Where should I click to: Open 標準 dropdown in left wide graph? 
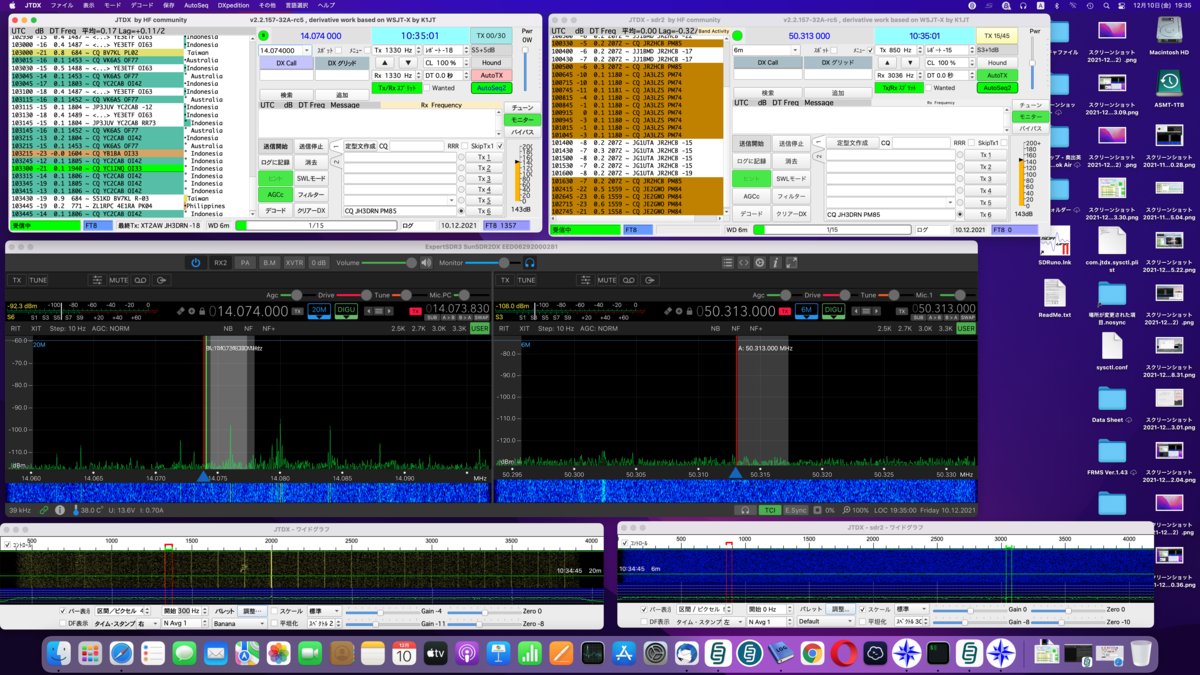[324, 611]
